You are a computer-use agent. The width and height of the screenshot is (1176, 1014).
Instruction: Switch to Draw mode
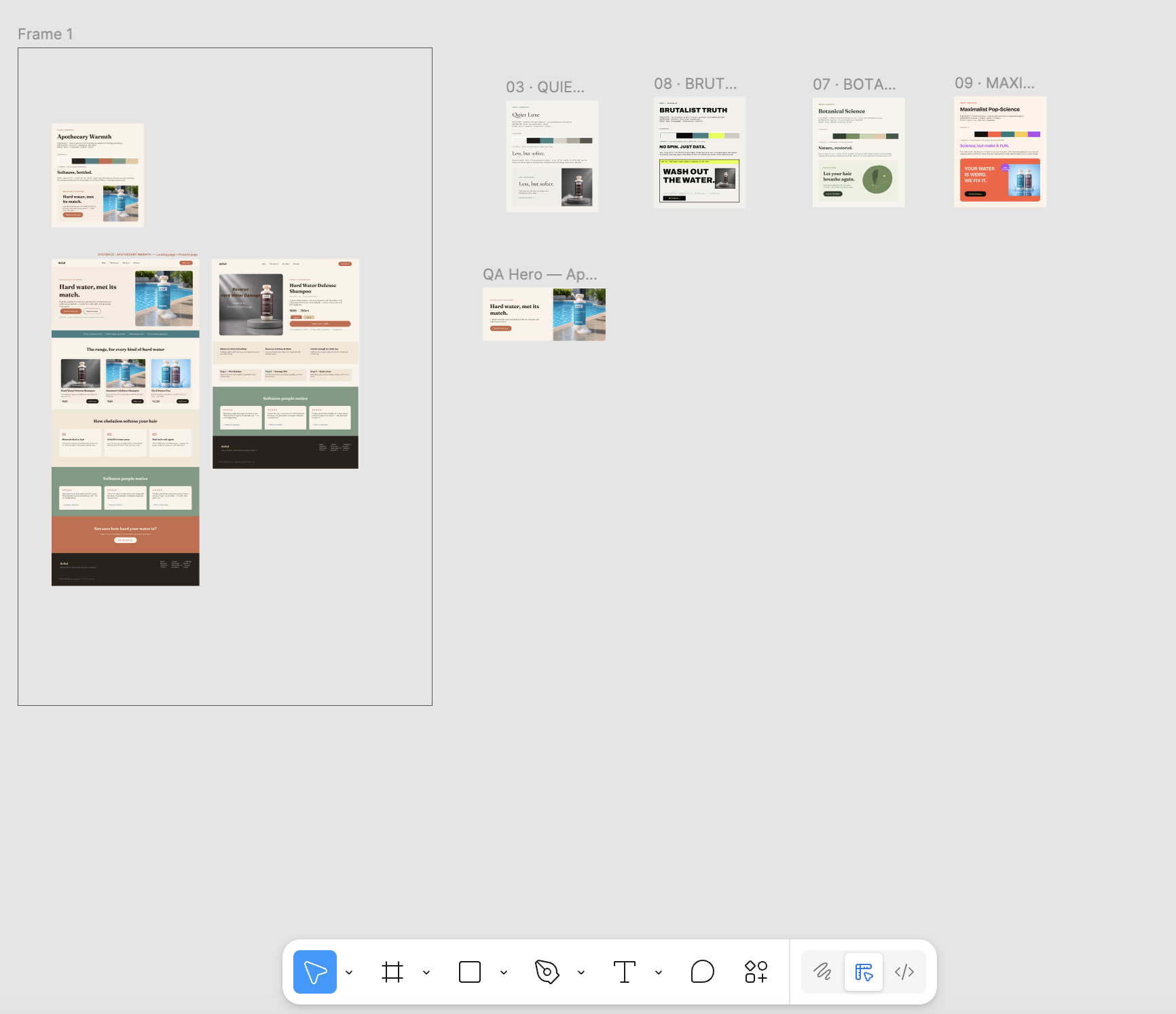823,972
